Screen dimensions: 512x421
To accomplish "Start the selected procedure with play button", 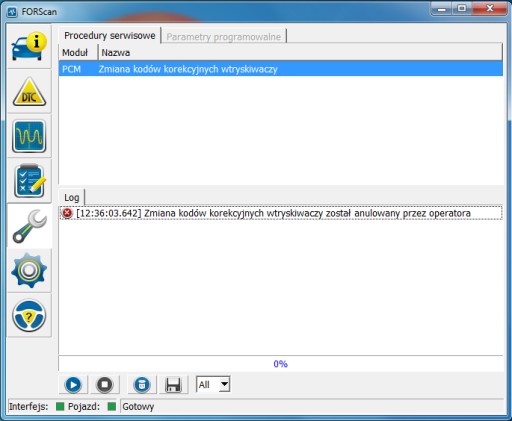I will coord(73,385).
